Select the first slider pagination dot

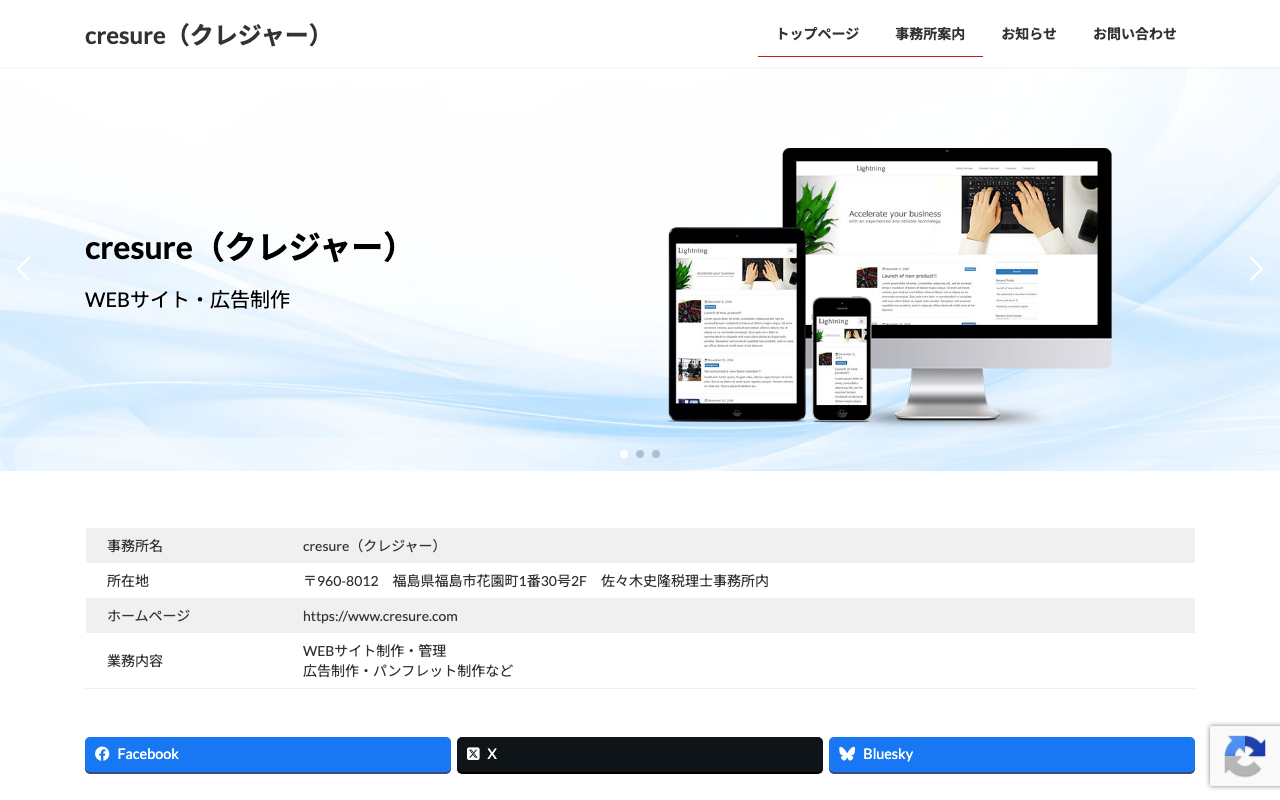tap(624, 454)
